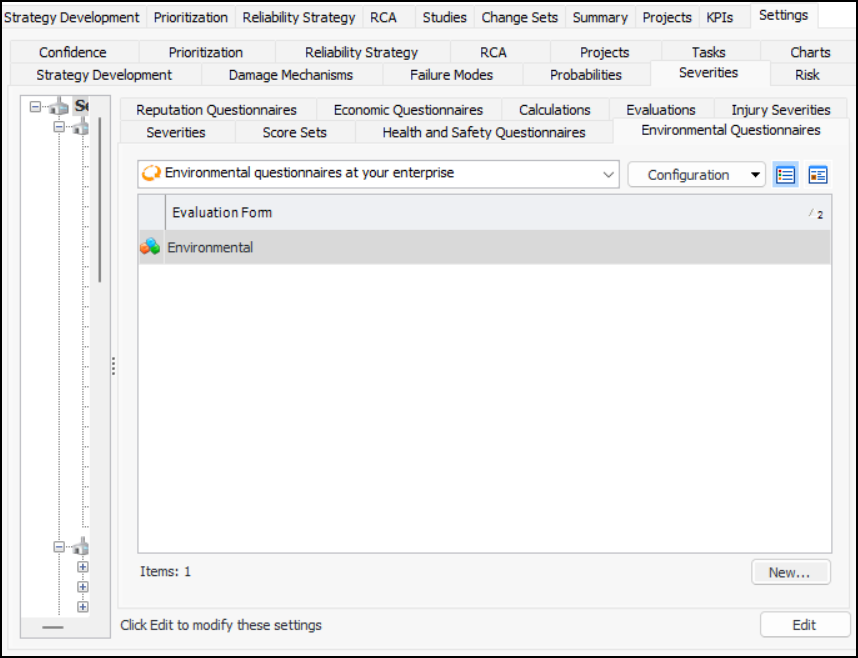Expand the third plus node in the tree

pos(83,607)
